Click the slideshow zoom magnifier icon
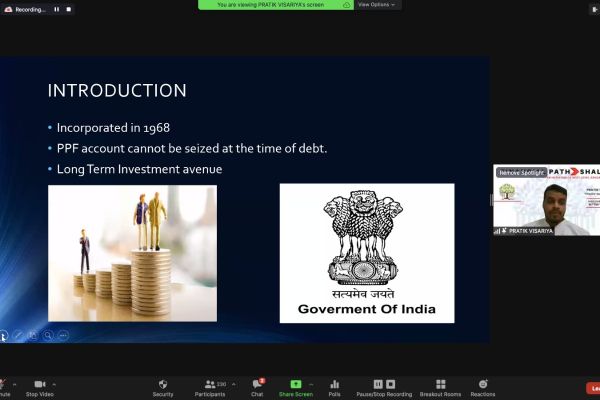600x400 pixels. tap(48, 335)
